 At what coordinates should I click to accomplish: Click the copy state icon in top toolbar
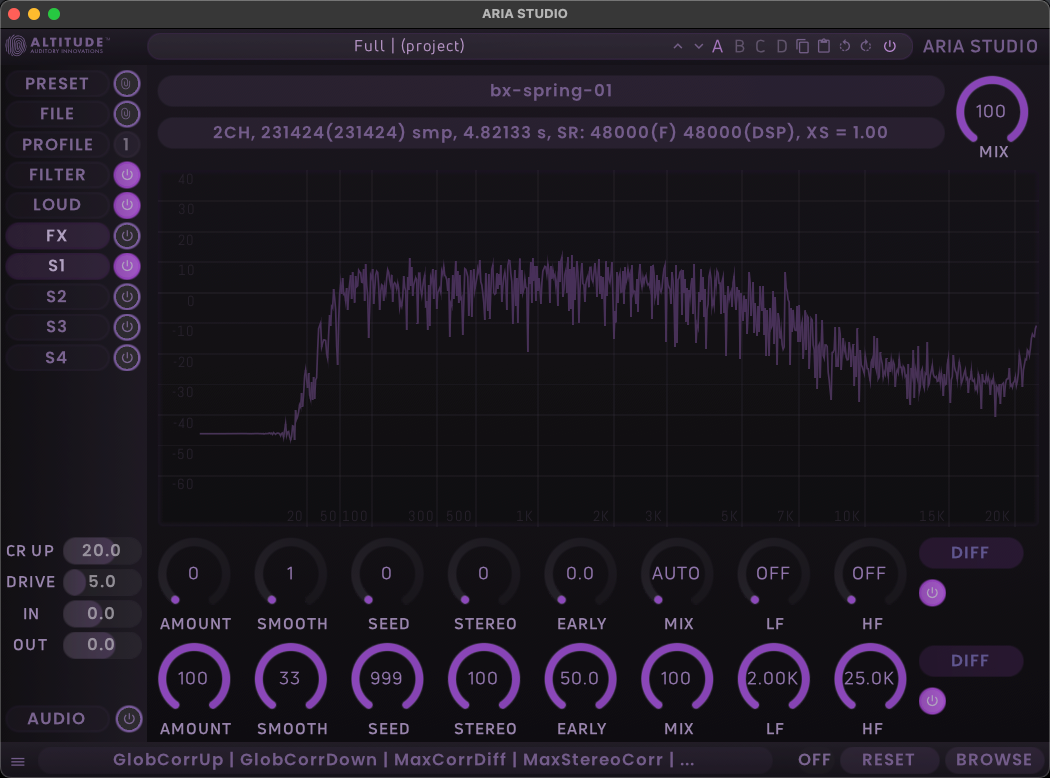click(x=803, y=46)
